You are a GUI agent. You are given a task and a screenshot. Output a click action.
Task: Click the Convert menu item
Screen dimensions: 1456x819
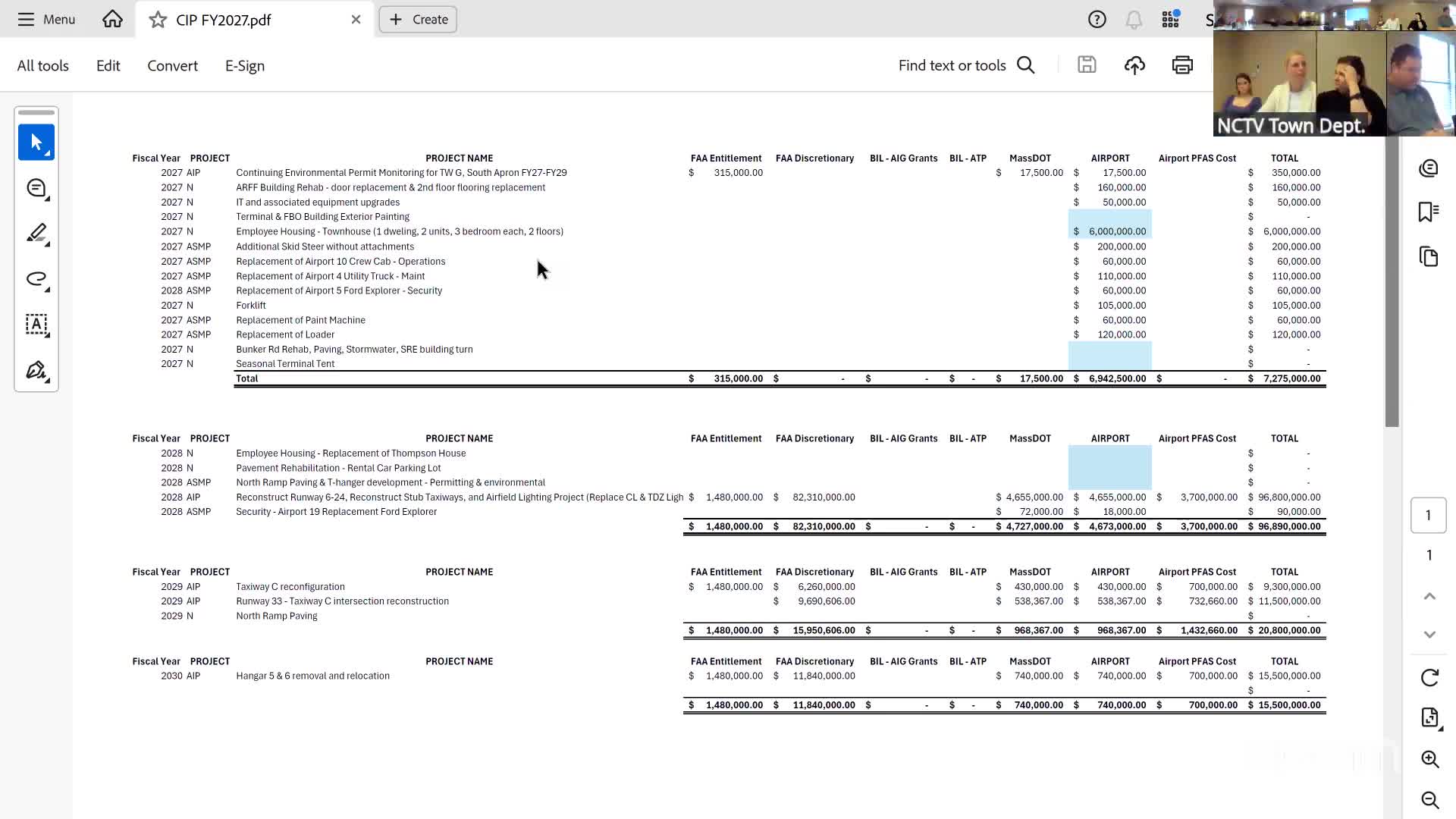172,66
